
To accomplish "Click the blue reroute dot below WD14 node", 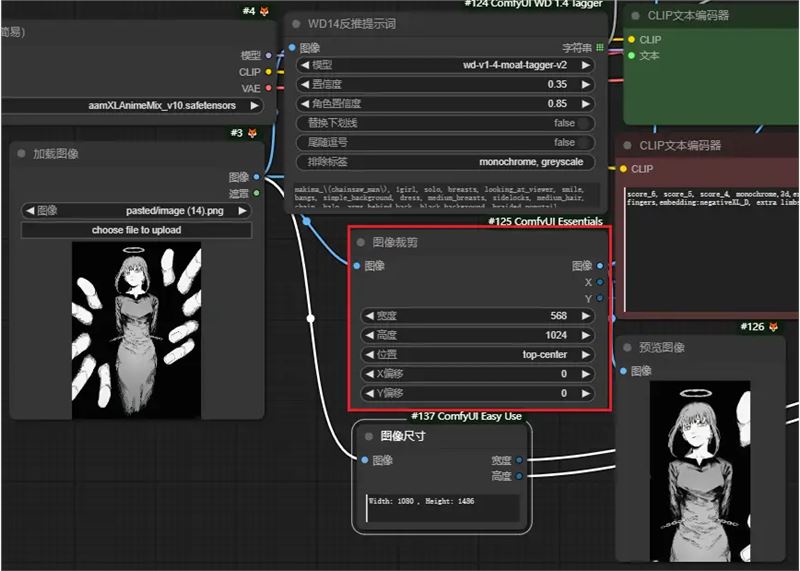I will [x=306, y=221].
